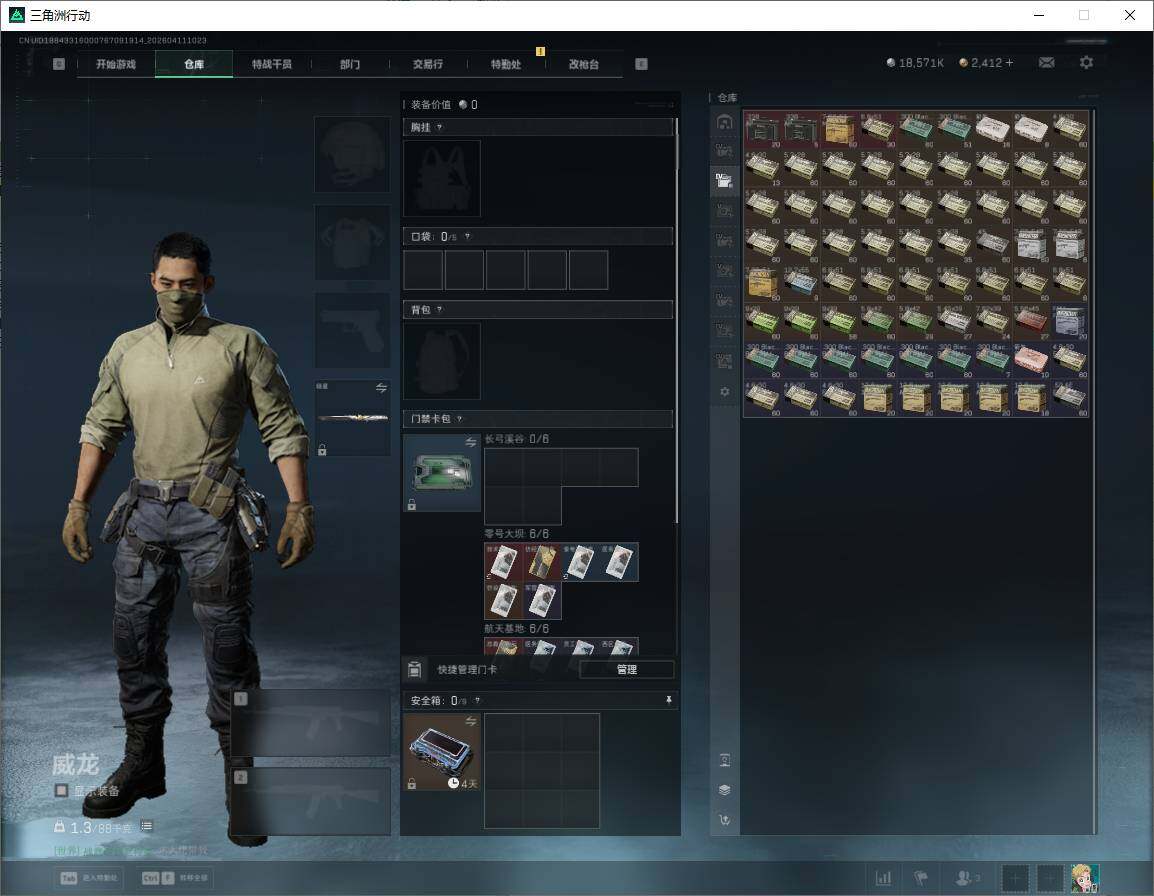This screenshot has height=896, width=1154.
Task: Switch to the 特战干员 tab
Action: click(x=272, y=64)
